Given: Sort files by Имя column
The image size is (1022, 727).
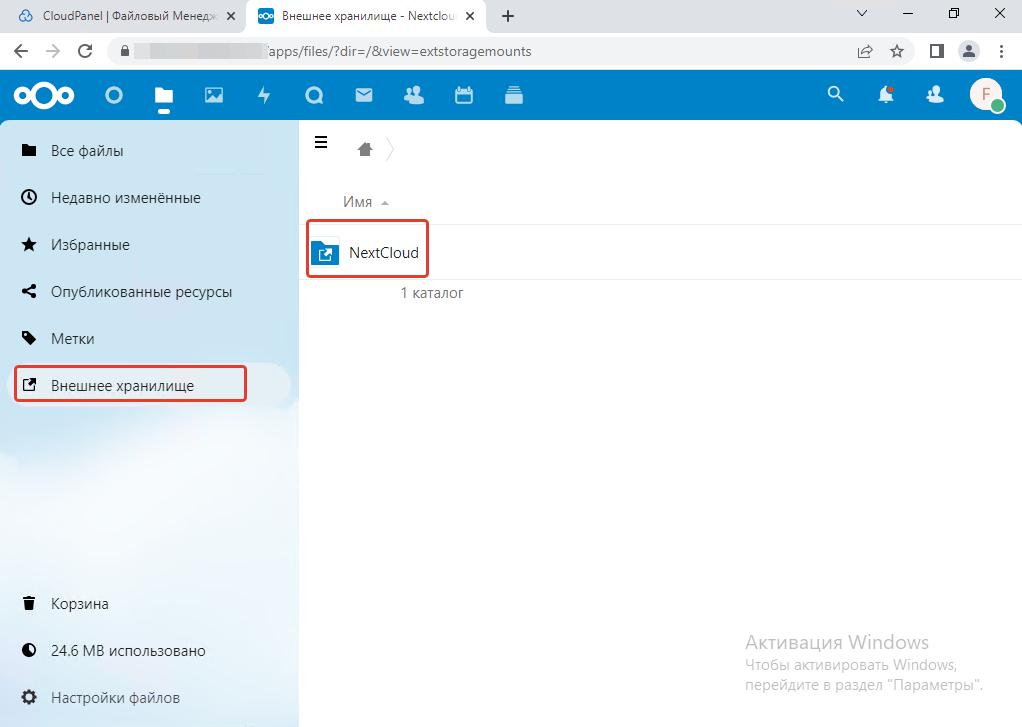Looking at the screenshot, I should pyautogui.click(x=358, y=202).
